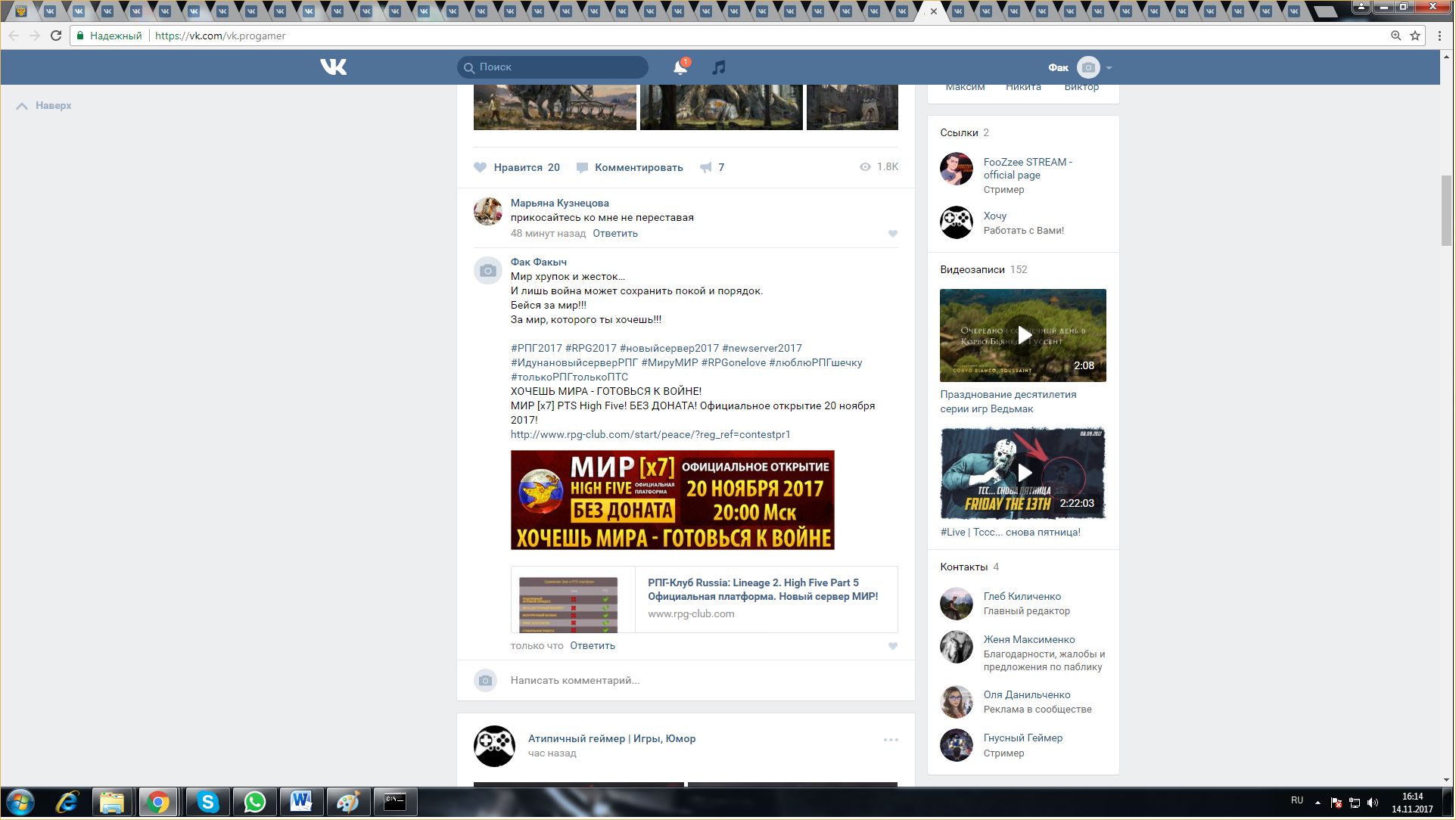Click the VK logo home icon
Image resolution: width=1456 pixels, height=820 pixels.
(x=333, y=67)
